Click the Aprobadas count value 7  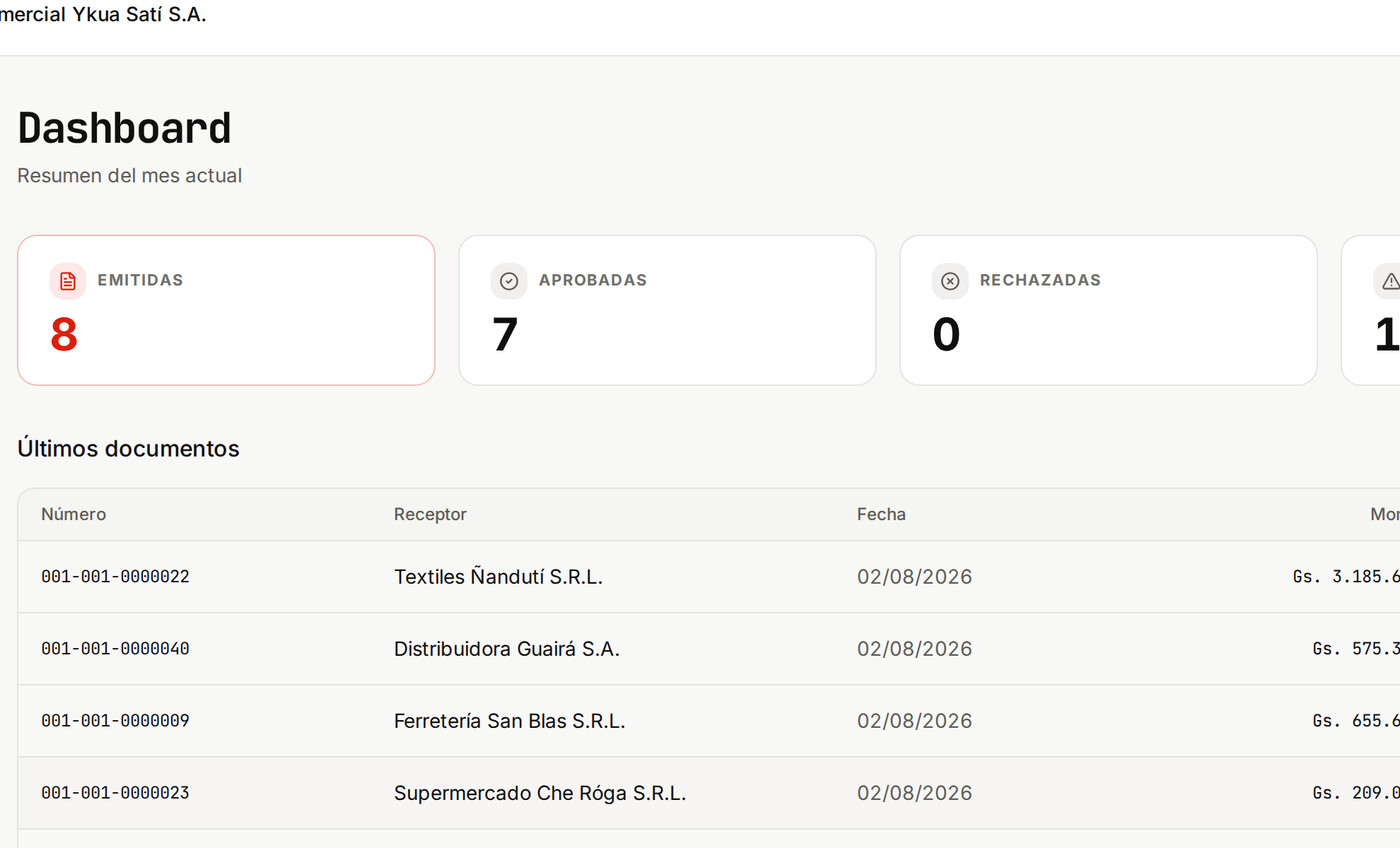pos(505,335)
